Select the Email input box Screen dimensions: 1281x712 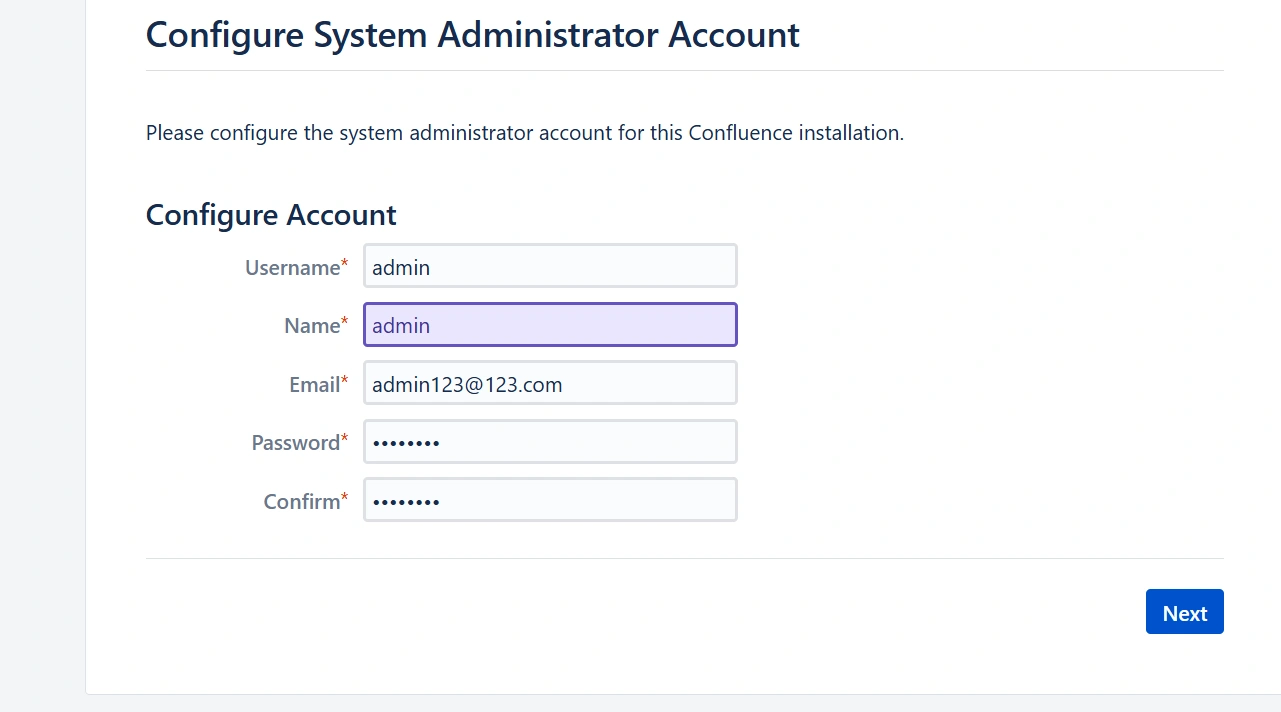coord(550,384)
